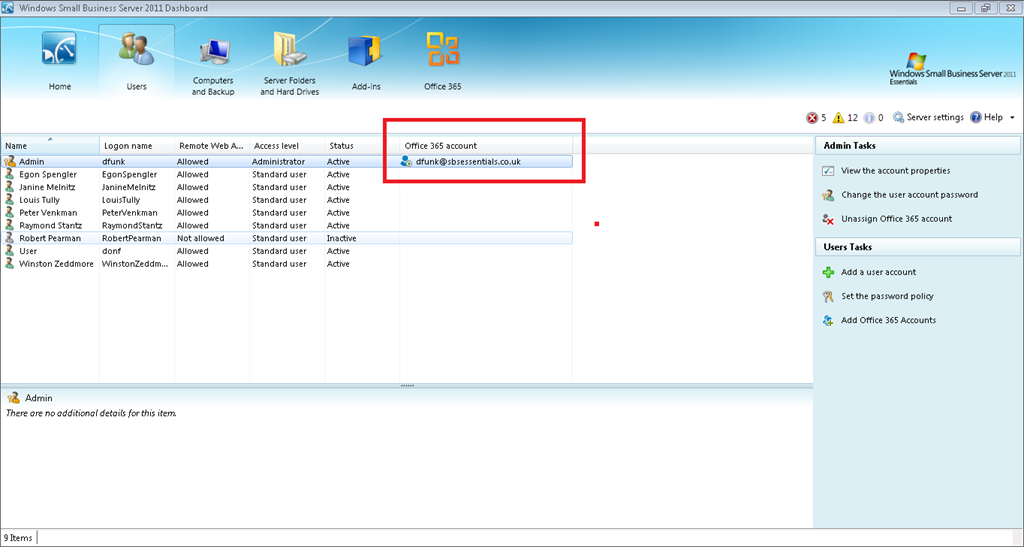Click Change the user account password
1024x547 pixels.
tap(909, 195)
